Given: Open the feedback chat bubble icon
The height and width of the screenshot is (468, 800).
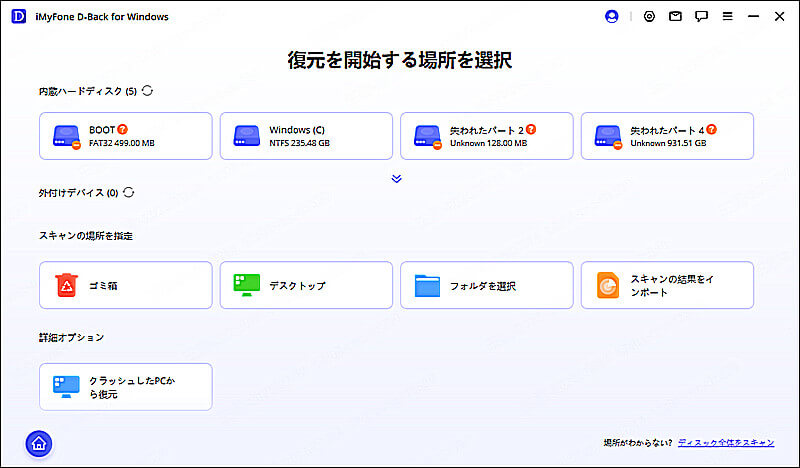Looking at the screenshot, I should [702, 17].
